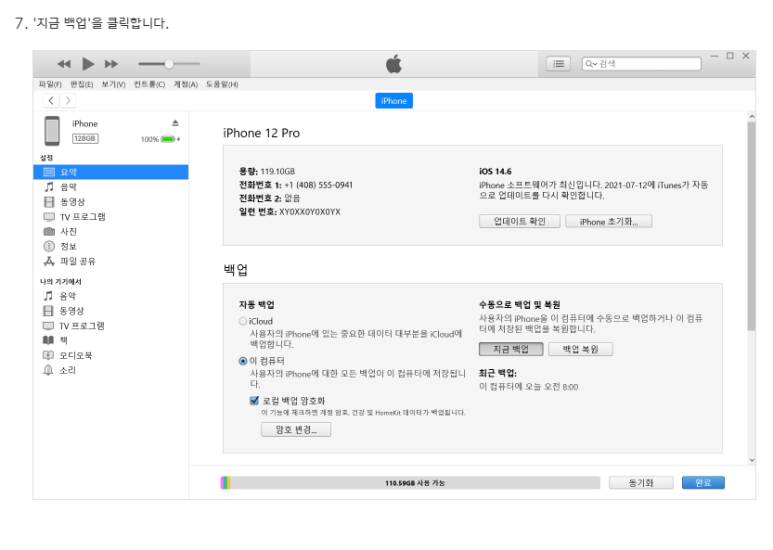Click the scrollbar down arrow
The height and width of the screenshot is (550, 773).
752,460
